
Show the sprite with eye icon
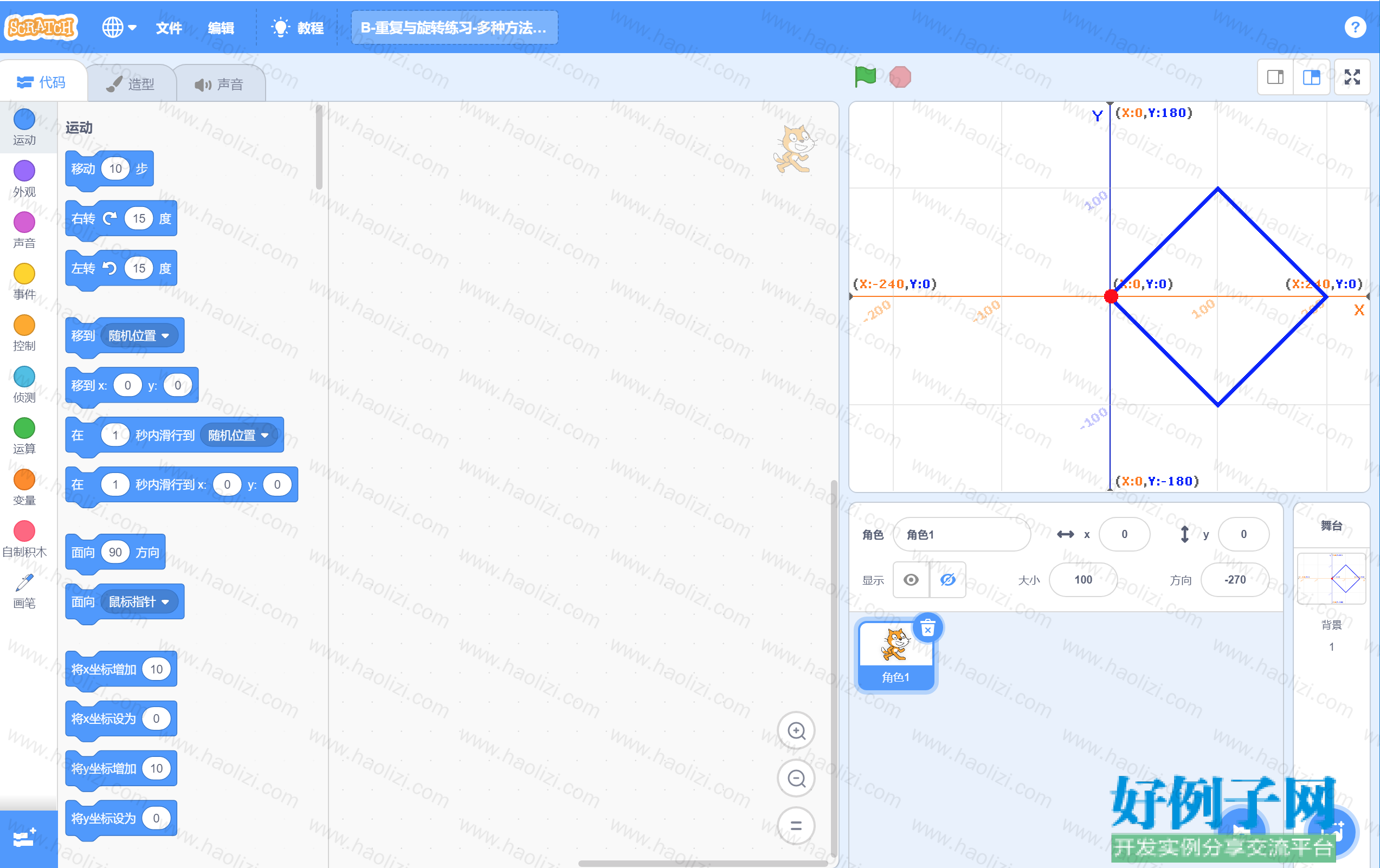click(x=911, y=580)
